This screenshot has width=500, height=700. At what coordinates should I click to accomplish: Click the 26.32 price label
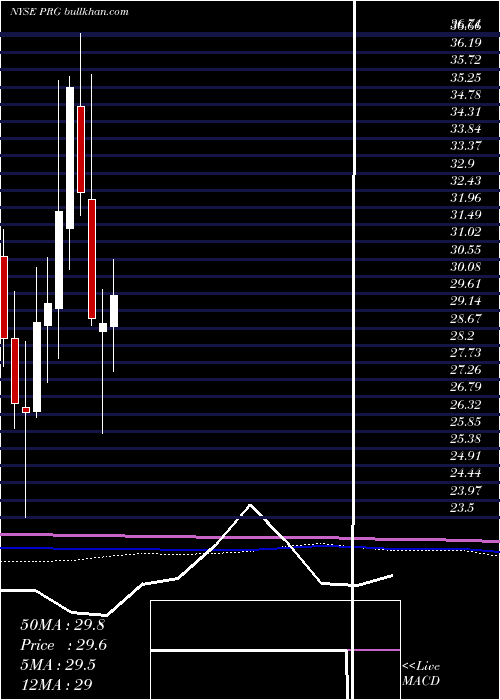point(466,404)
